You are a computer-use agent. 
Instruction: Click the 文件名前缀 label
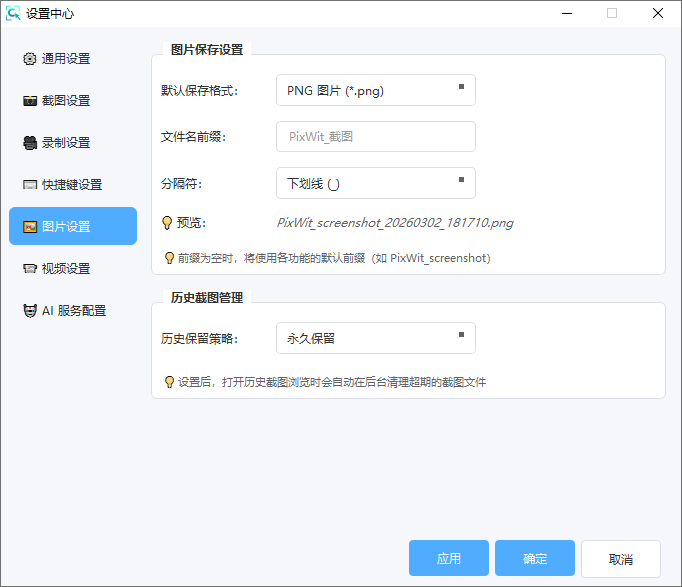pyautogui.click(x=193, y=137)
